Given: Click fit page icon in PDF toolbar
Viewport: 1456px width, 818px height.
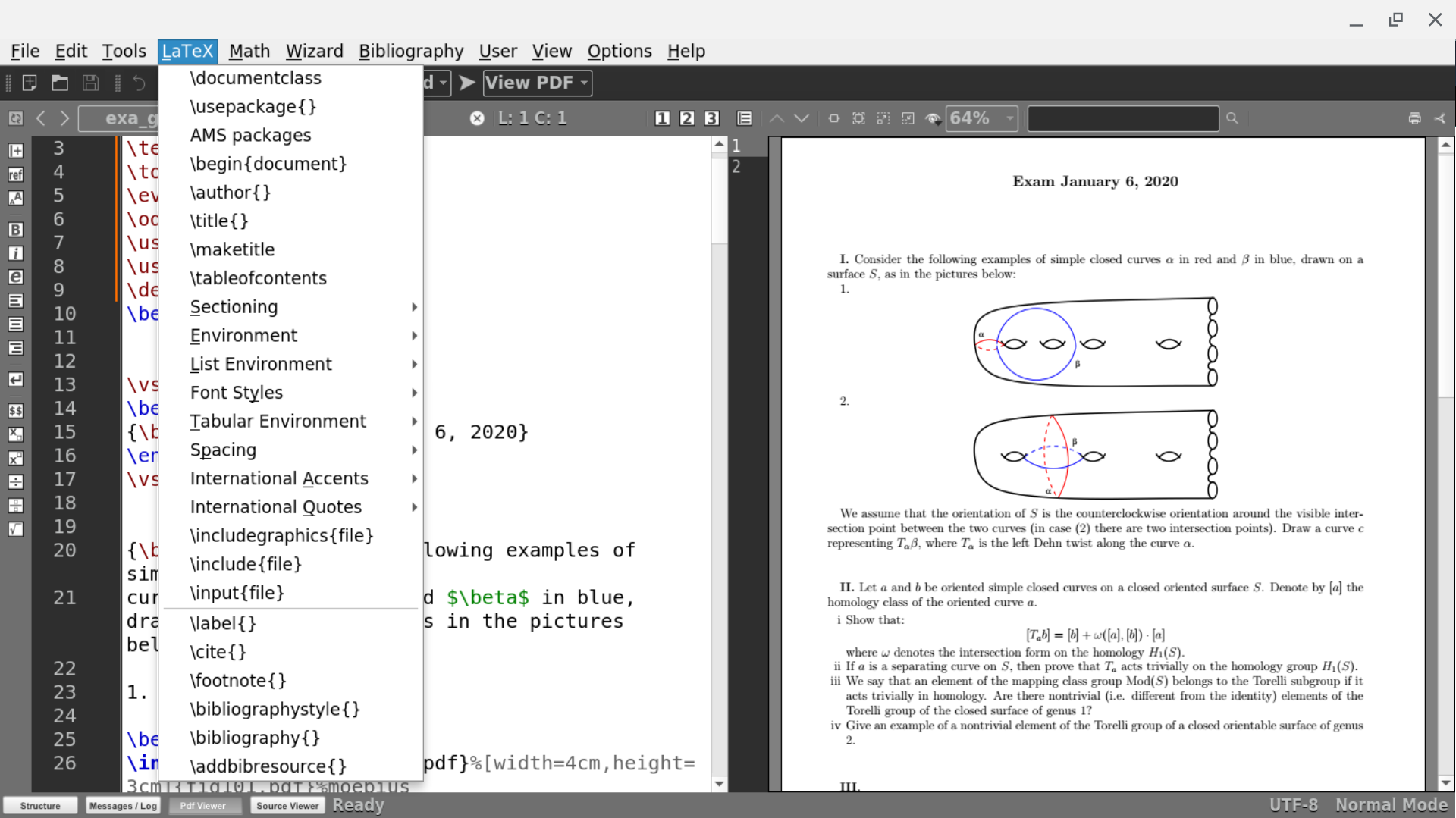Looking at the screenshot, I should pyautogui.click(x=858, y=118).
